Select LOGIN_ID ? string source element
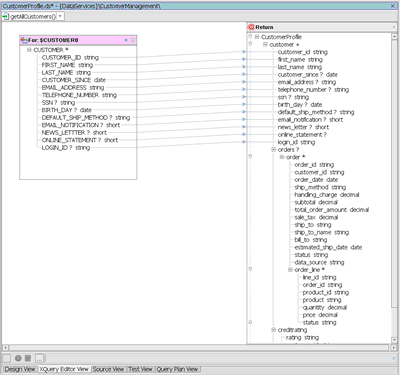The image size is (400, 375). pos(66,147)
